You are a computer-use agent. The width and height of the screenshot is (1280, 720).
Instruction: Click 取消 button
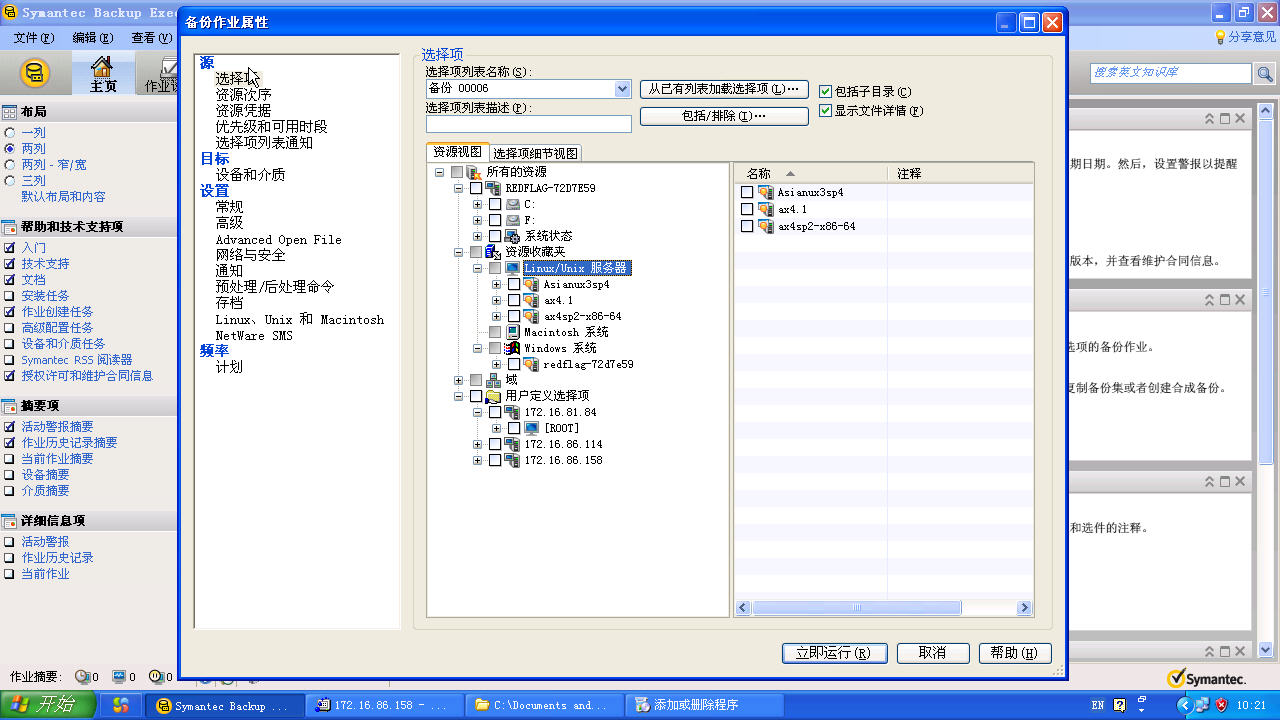932,653
